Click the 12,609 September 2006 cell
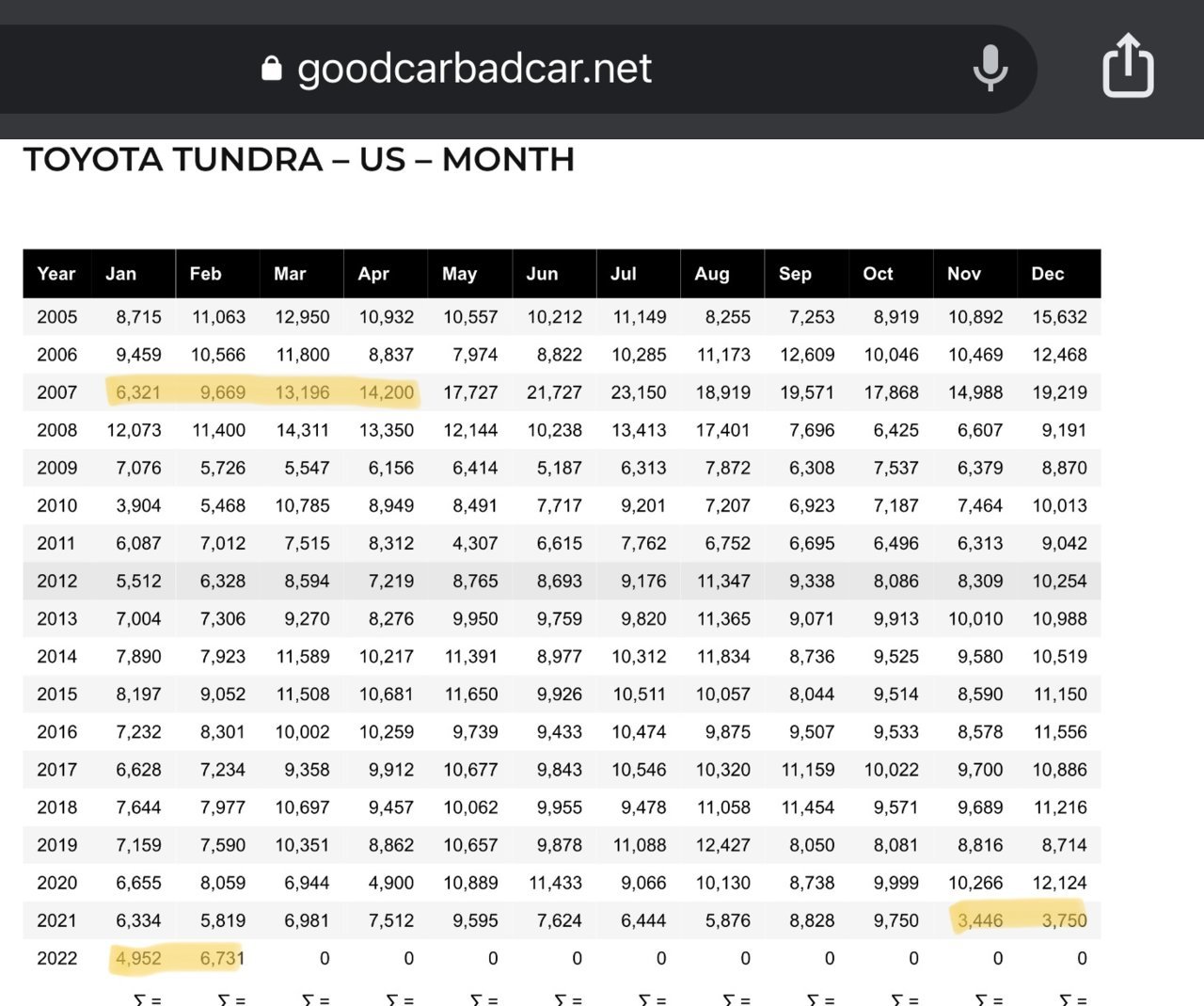The image size is (1204, 1006). [807, 355]
